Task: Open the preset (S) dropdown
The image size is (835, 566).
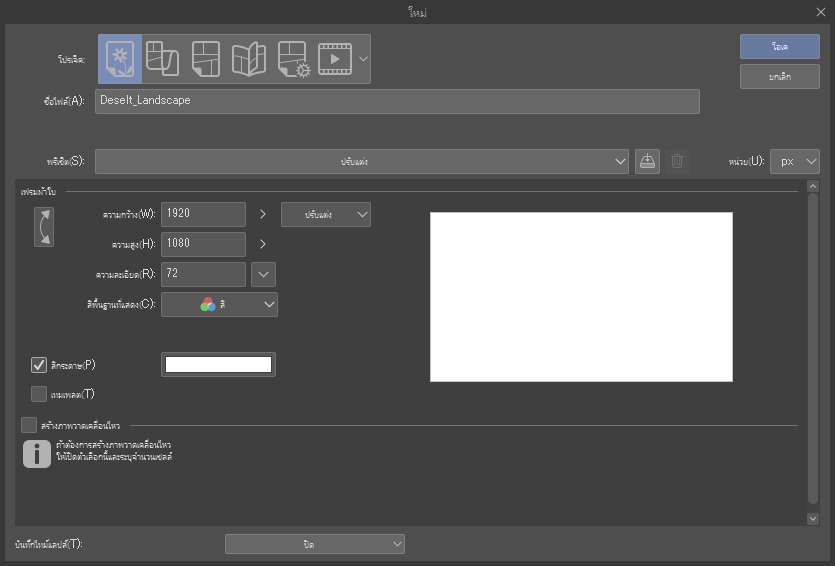Action: click(362, 161)
